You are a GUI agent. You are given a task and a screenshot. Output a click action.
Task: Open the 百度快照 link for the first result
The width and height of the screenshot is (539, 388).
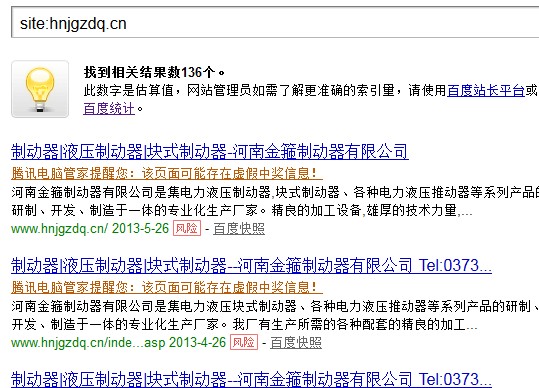(x=239, y=229)
